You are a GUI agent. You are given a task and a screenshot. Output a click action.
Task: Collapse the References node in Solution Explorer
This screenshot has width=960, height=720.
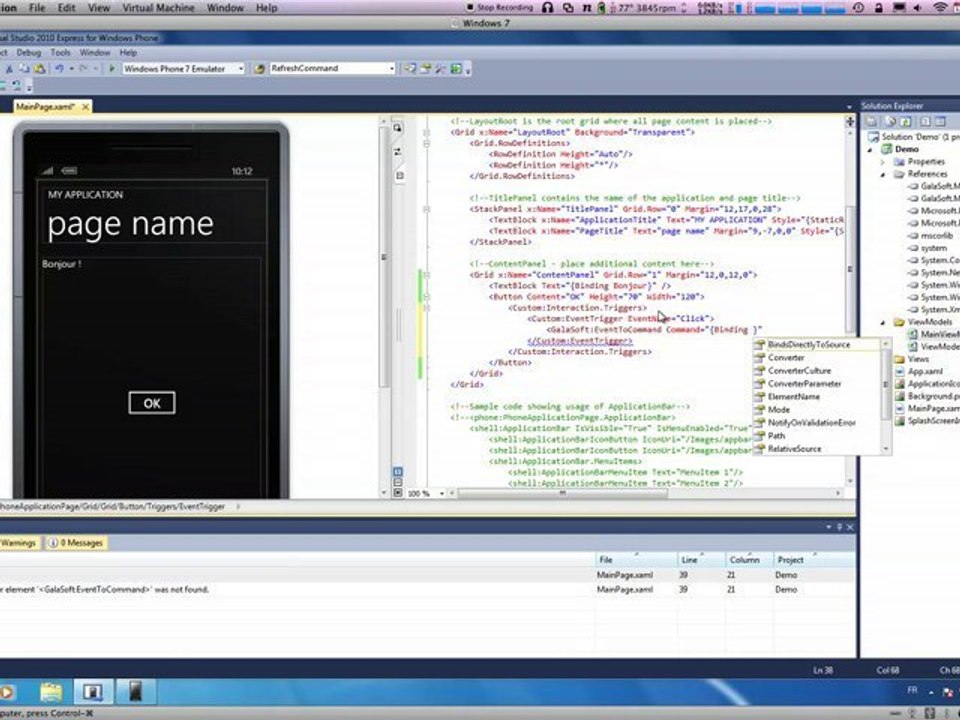click(883, 174)
